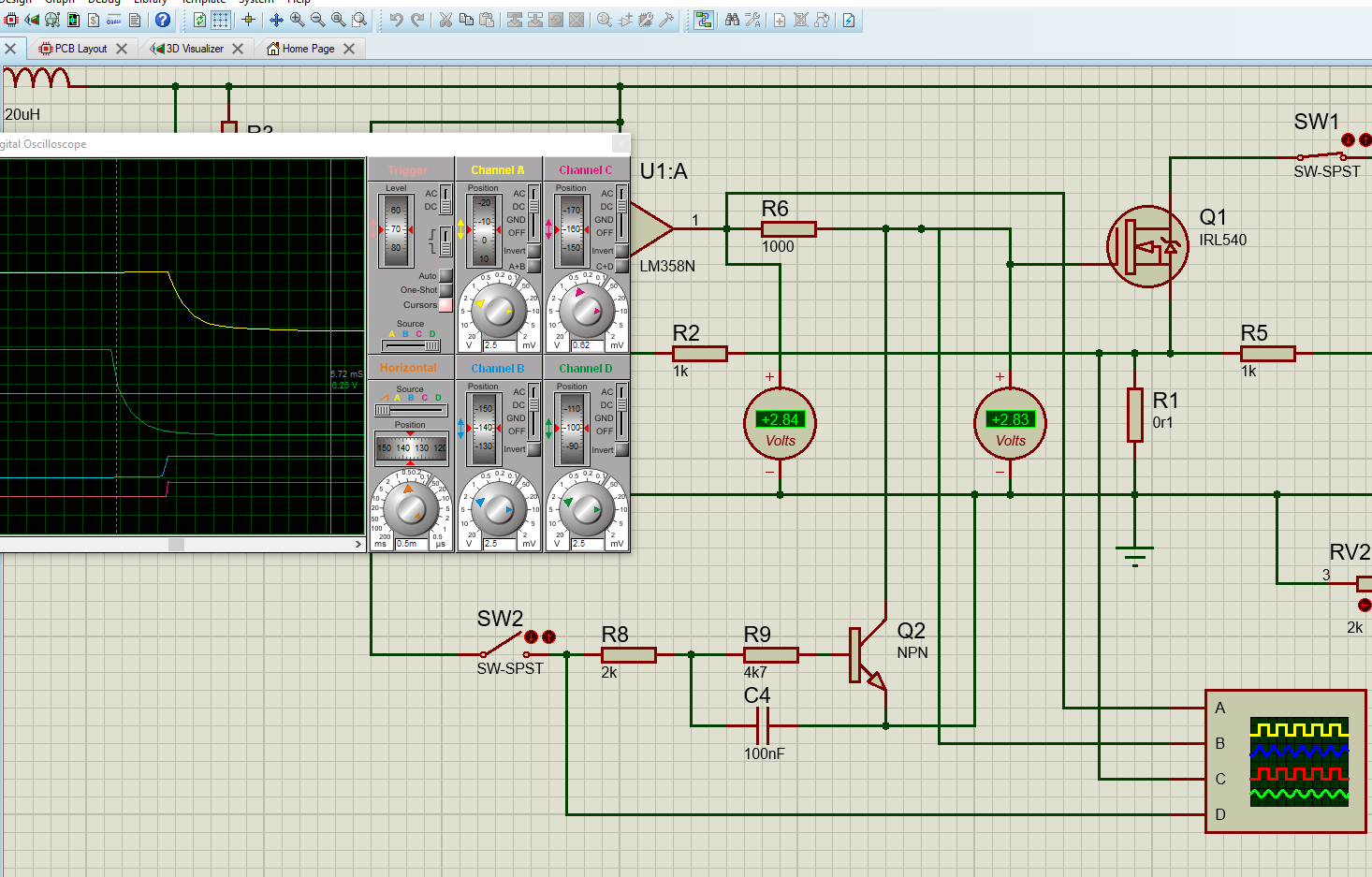The image size is (1372, 877).
Task: Click the Toggle Grid toolbar icon
Action: (220, 20)
